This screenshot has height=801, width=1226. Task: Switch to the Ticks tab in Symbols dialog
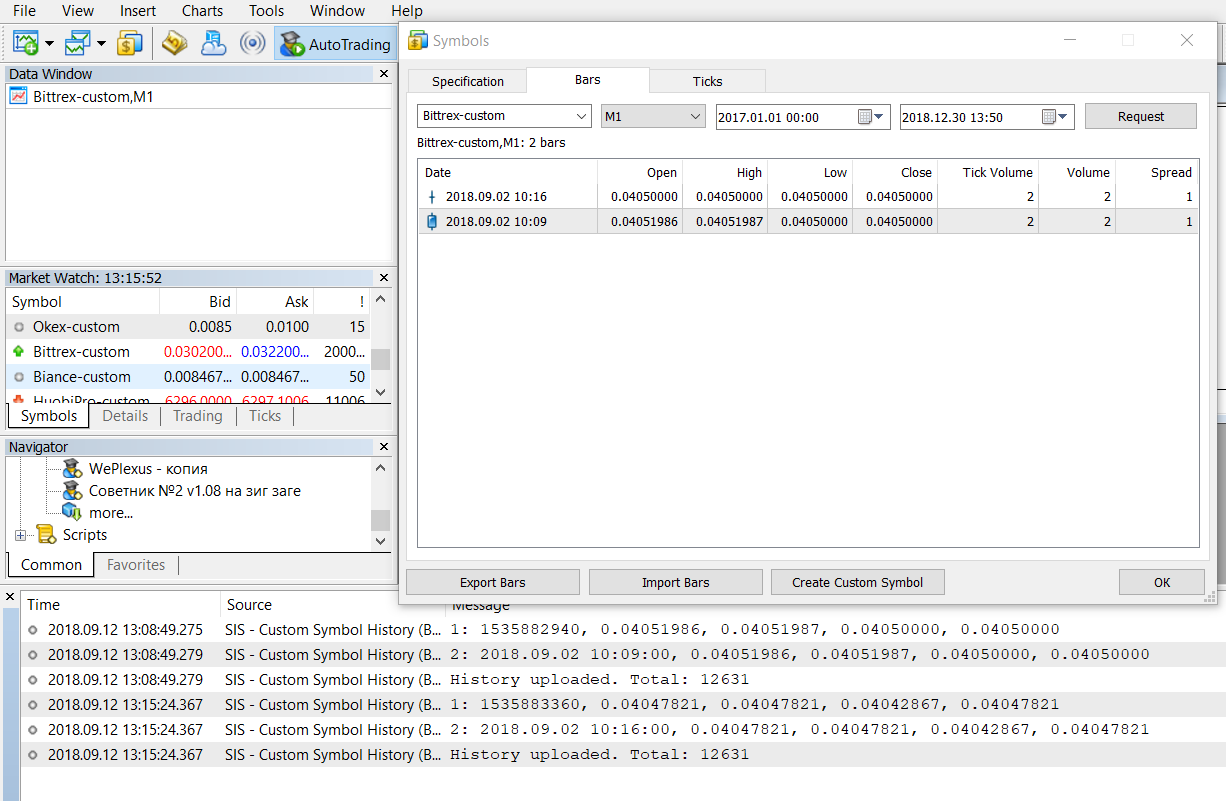pos(708,82)
